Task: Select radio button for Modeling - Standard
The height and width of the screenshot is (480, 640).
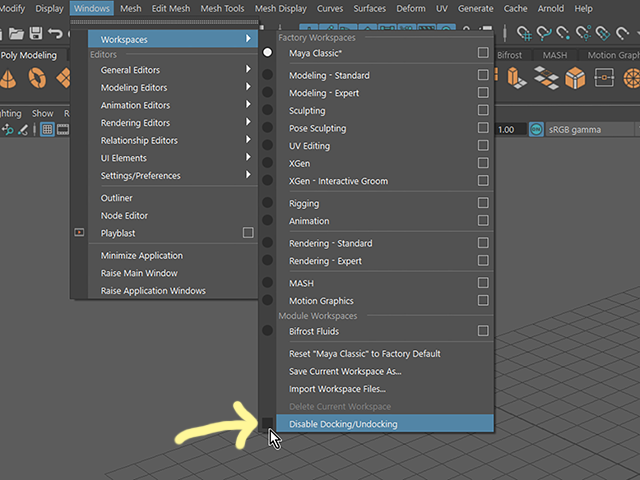Action: (267, 75)
